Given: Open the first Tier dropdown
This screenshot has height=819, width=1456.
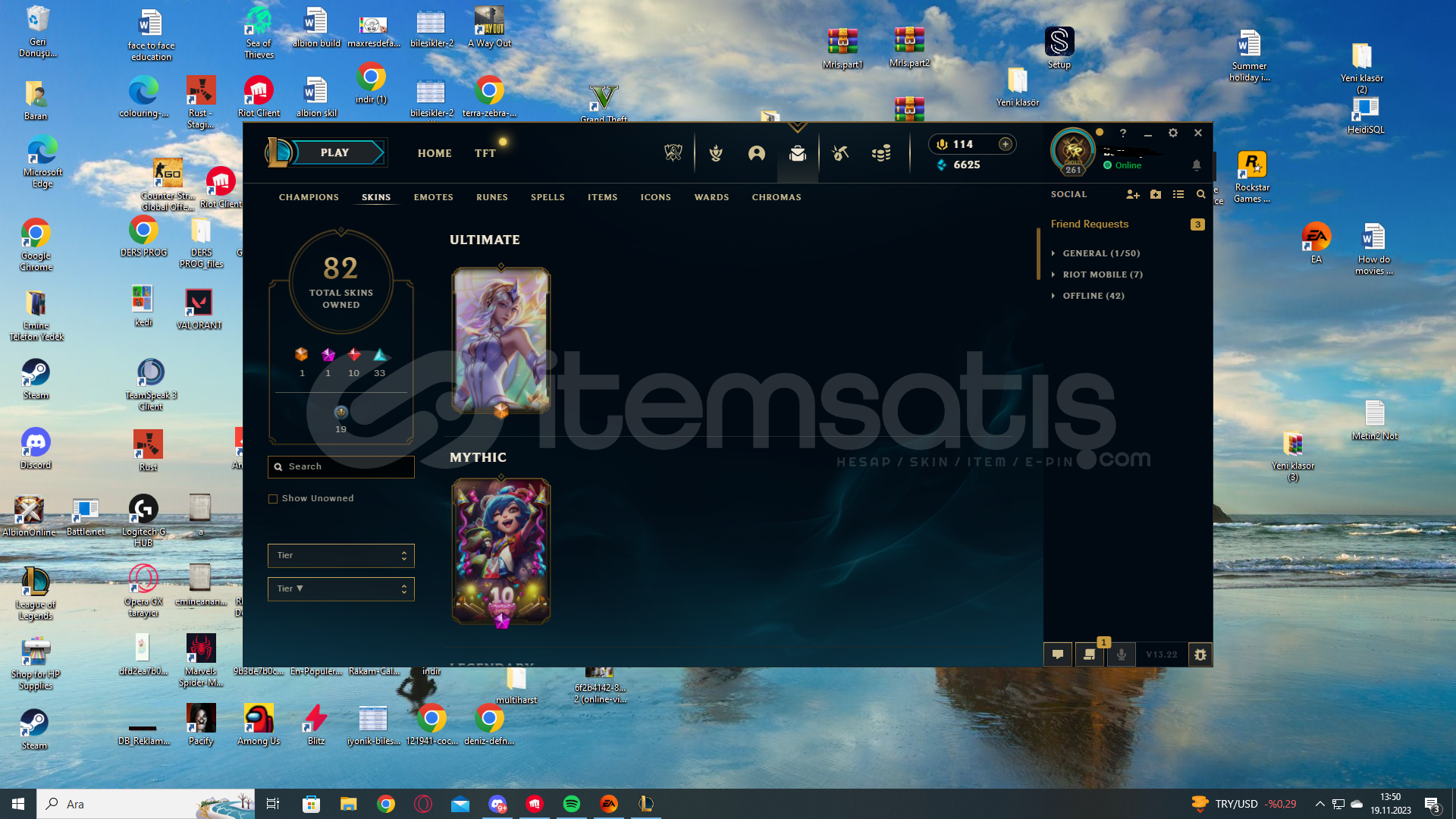Looking at the screenshot, I should (340, 556).
